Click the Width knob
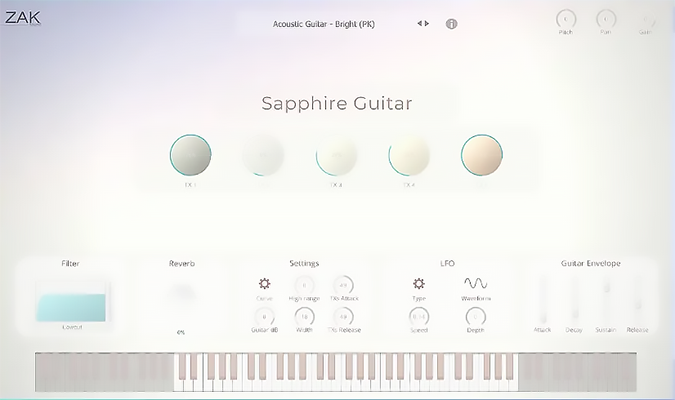The height and width of the screenshot is (400, 675). click(x=304, y=317)
